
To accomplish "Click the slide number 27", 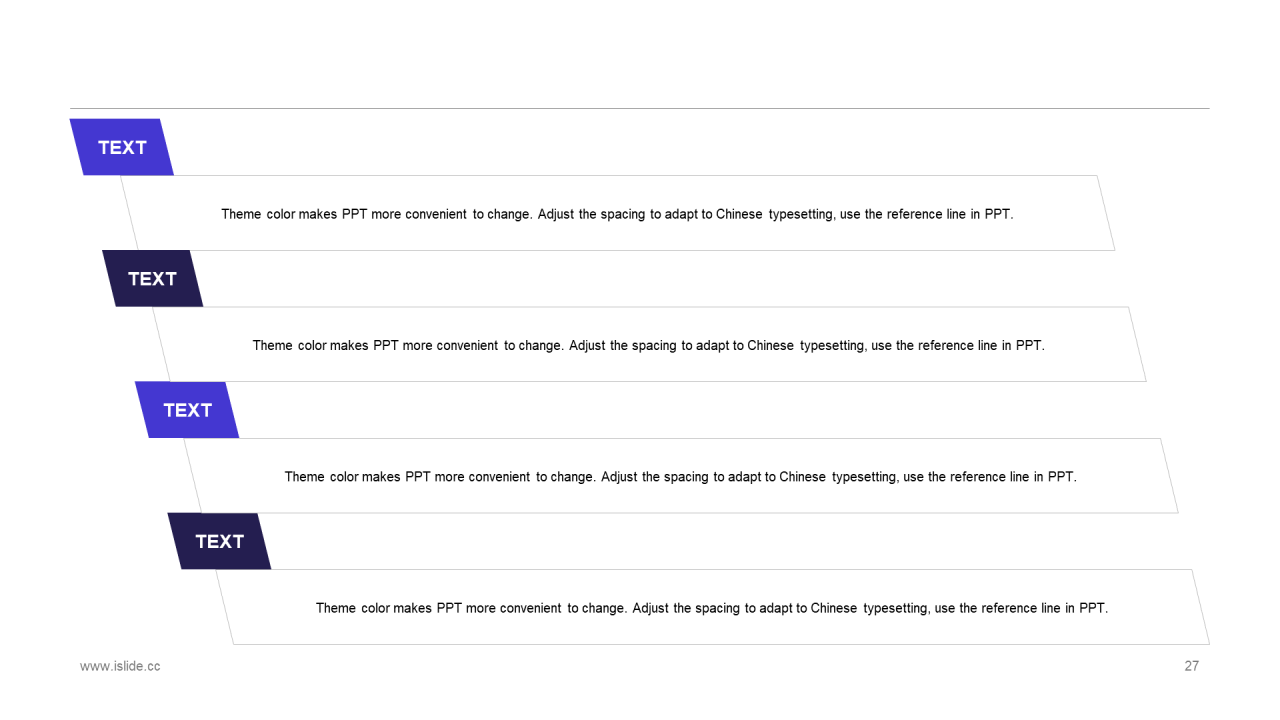I will pyautogui.click(x=1191, y=666).
